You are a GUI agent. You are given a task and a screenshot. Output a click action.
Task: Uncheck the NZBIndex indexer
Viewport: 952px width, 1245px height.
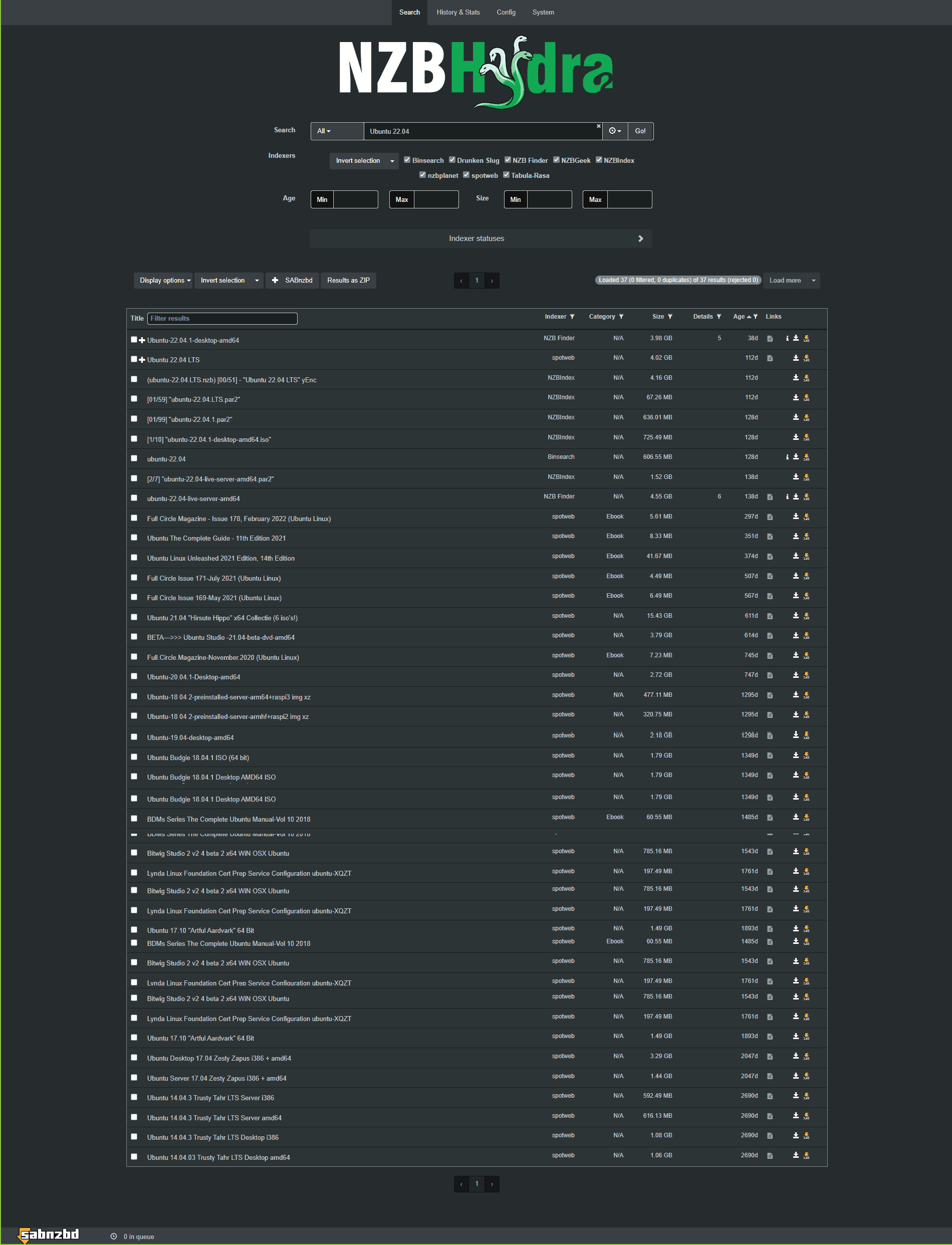pyautogui.click(x=599, y=160)
